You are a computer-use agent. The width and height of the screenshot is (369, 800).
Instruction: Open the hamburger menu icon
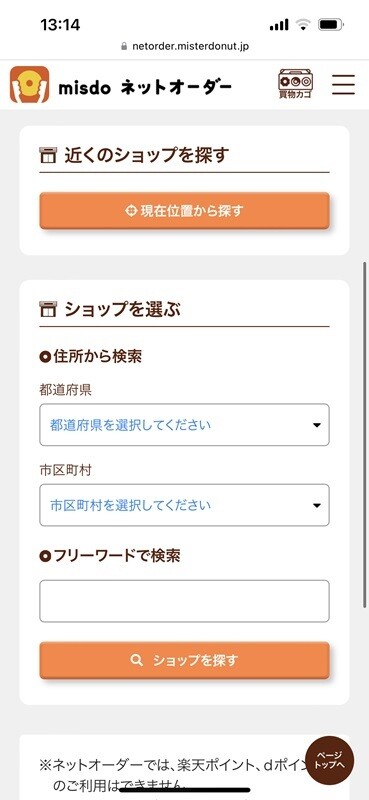(x=343, y=85)
